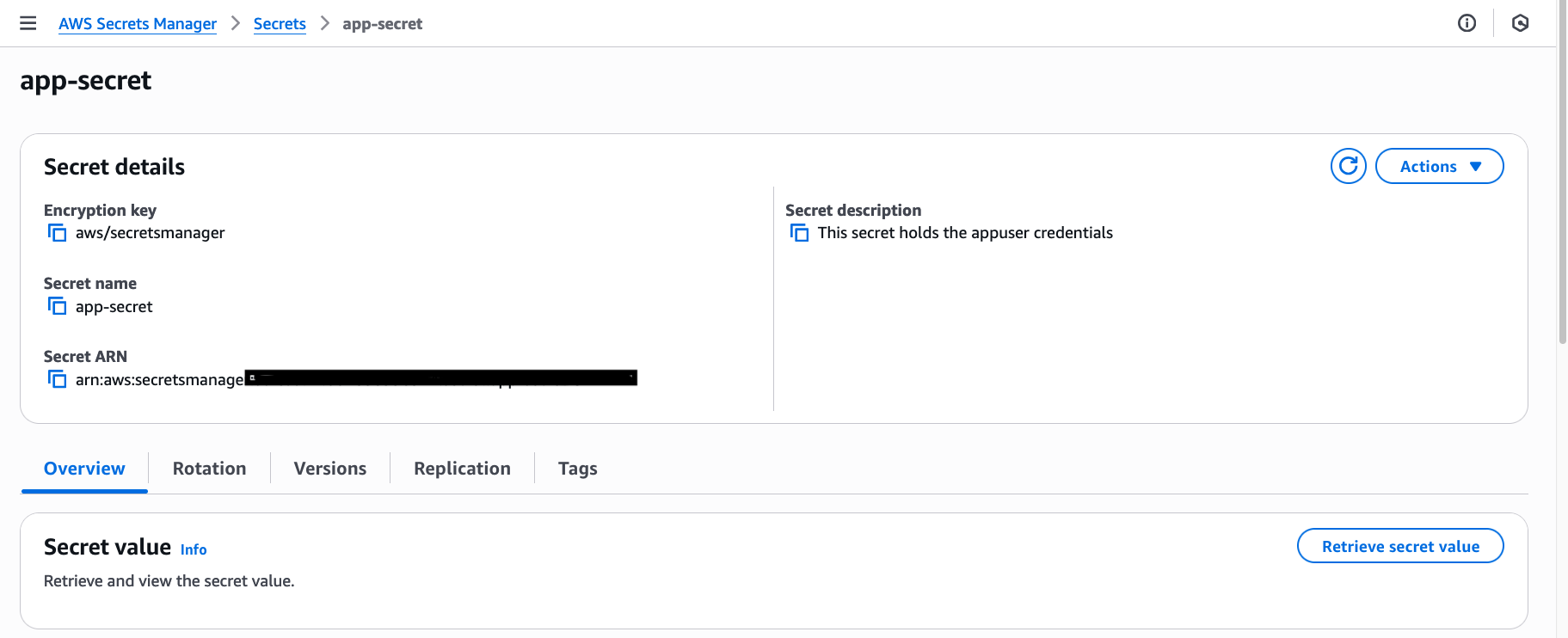
Task: Switch to the Overview tab
Action: click(x=84, y=469)
